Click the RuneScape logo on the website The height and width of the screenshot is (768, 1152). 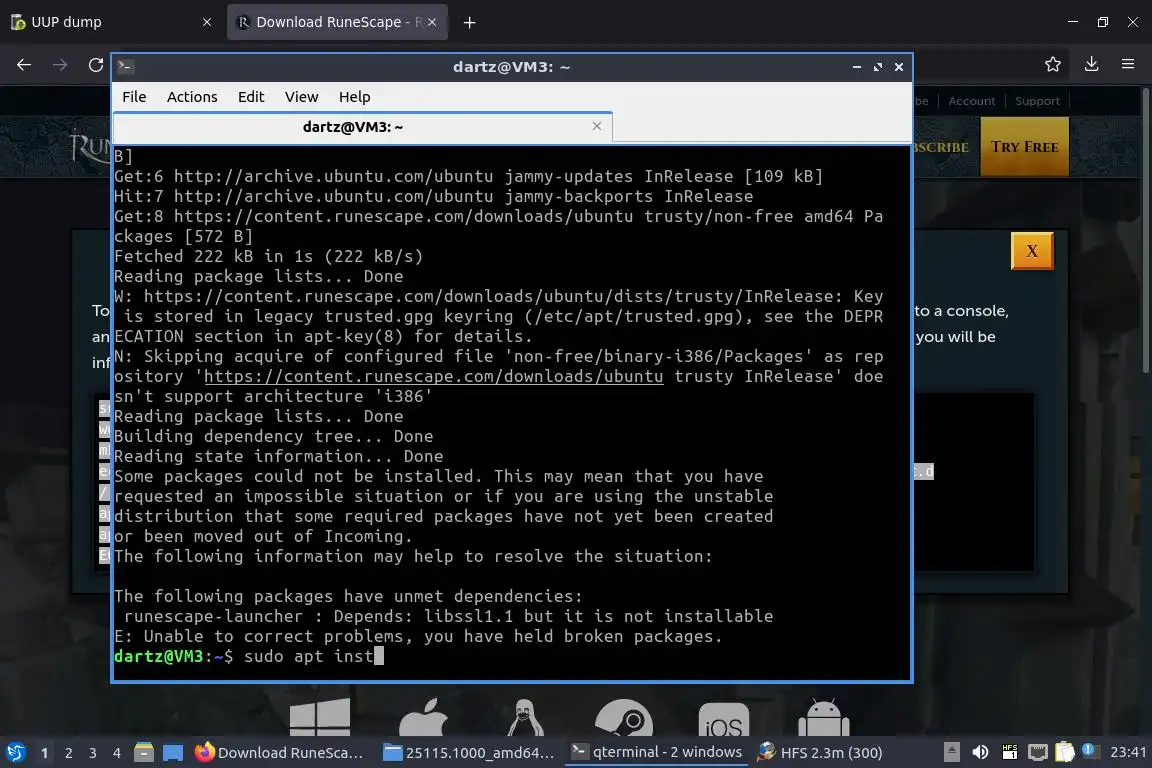tap(90, 146)
